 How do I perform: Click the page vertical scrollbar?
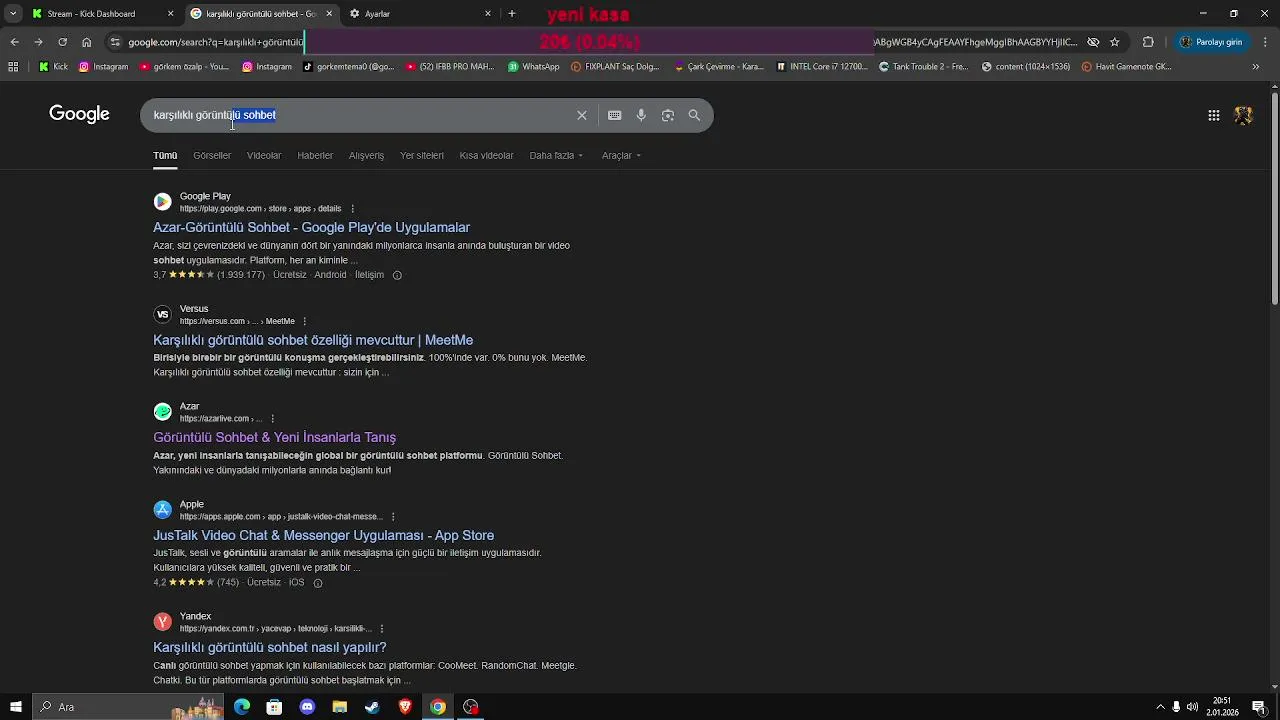[x=1274, y=200]
